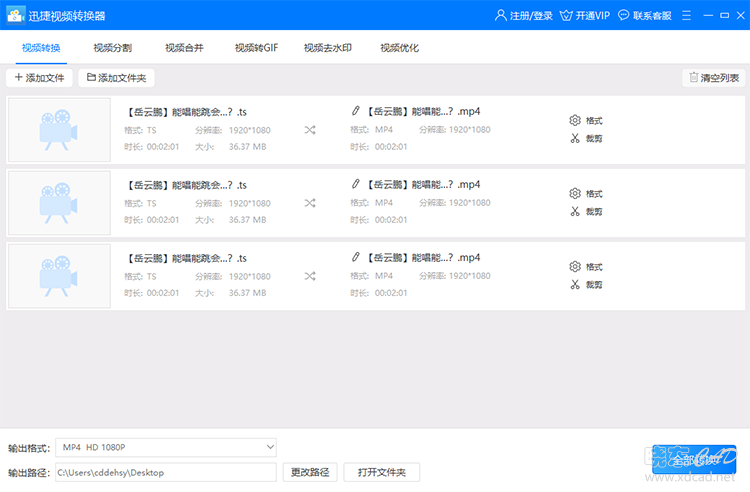Clear the list with 清空列表
Image resolution: width=750 pixels, height=492 pixels.
point(714,78)
